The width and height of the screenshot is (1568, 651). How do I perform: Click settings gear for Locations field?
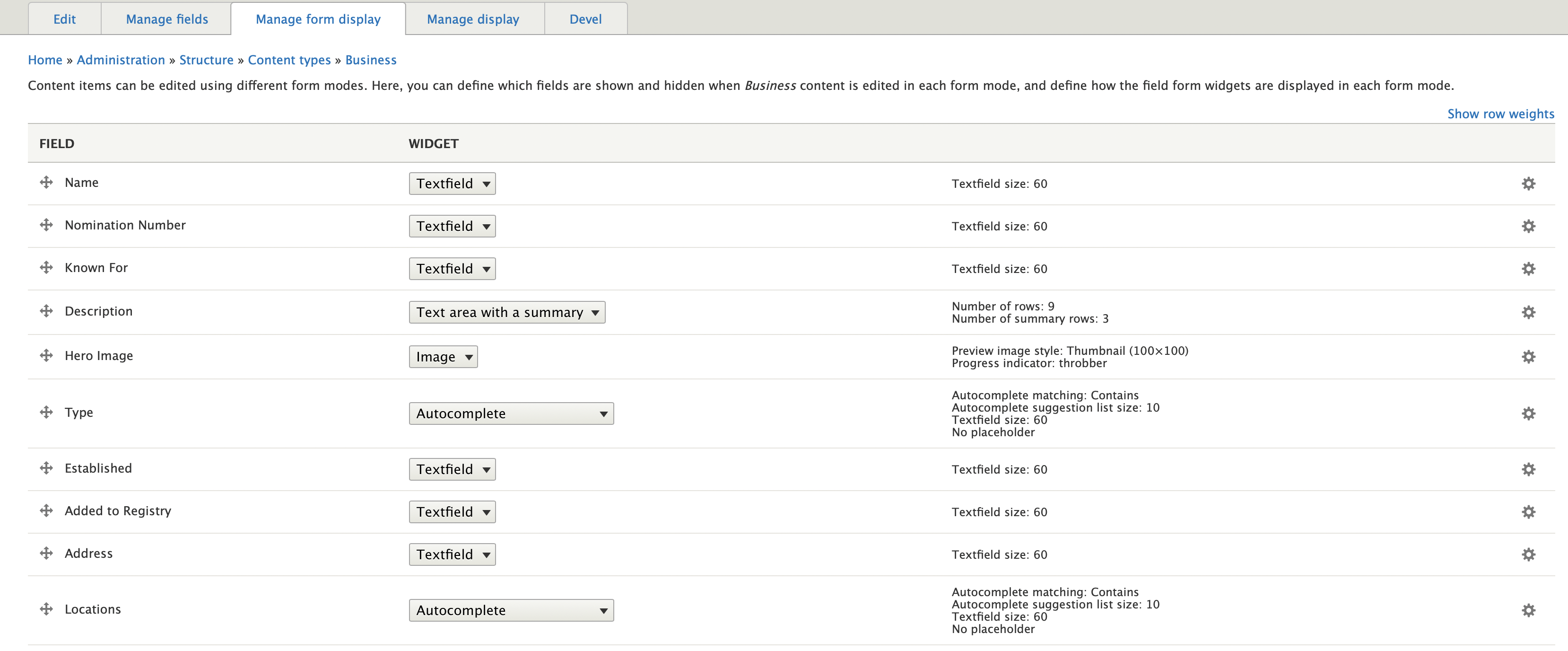pos(1528,610)
